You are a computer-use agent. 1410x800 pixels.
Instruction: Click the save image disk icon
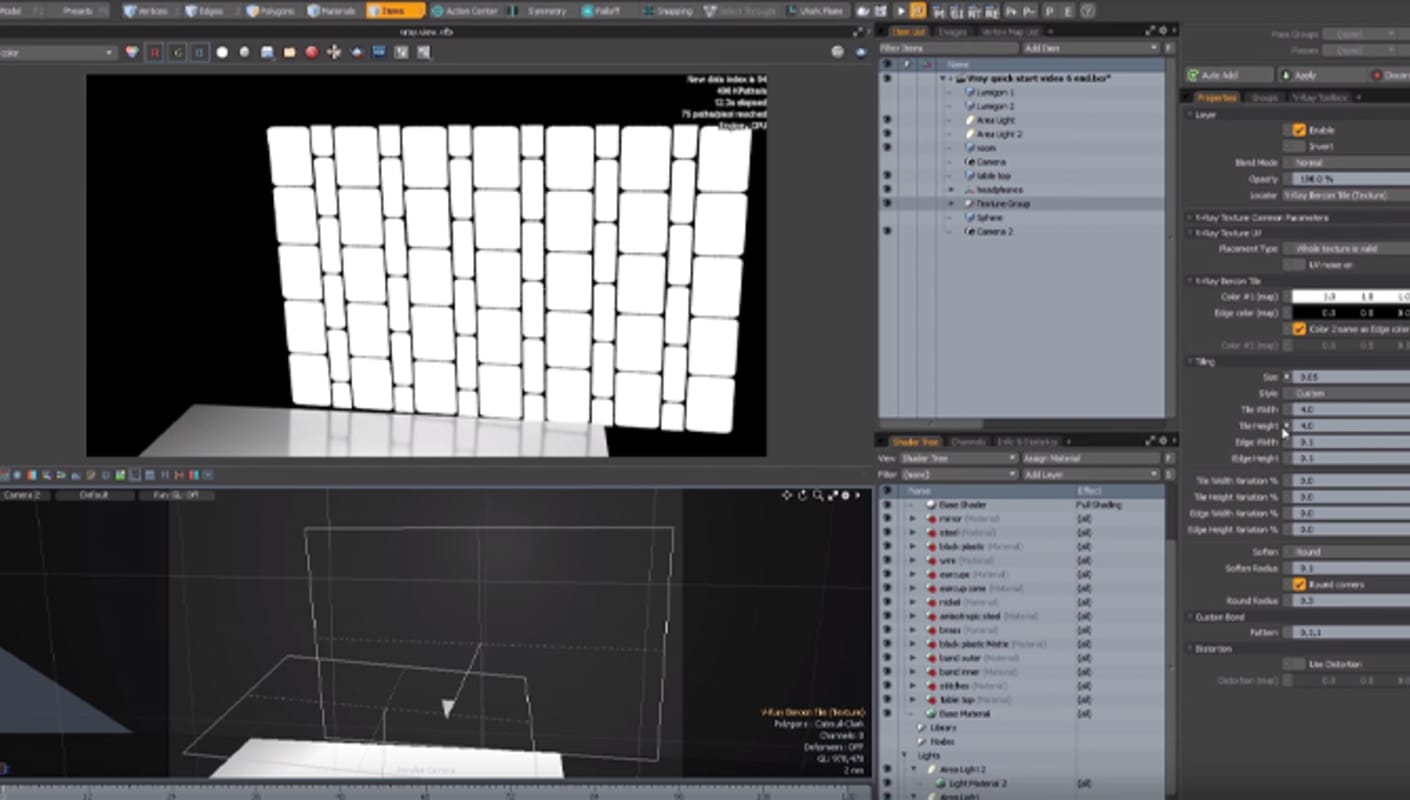click(267, 52)
